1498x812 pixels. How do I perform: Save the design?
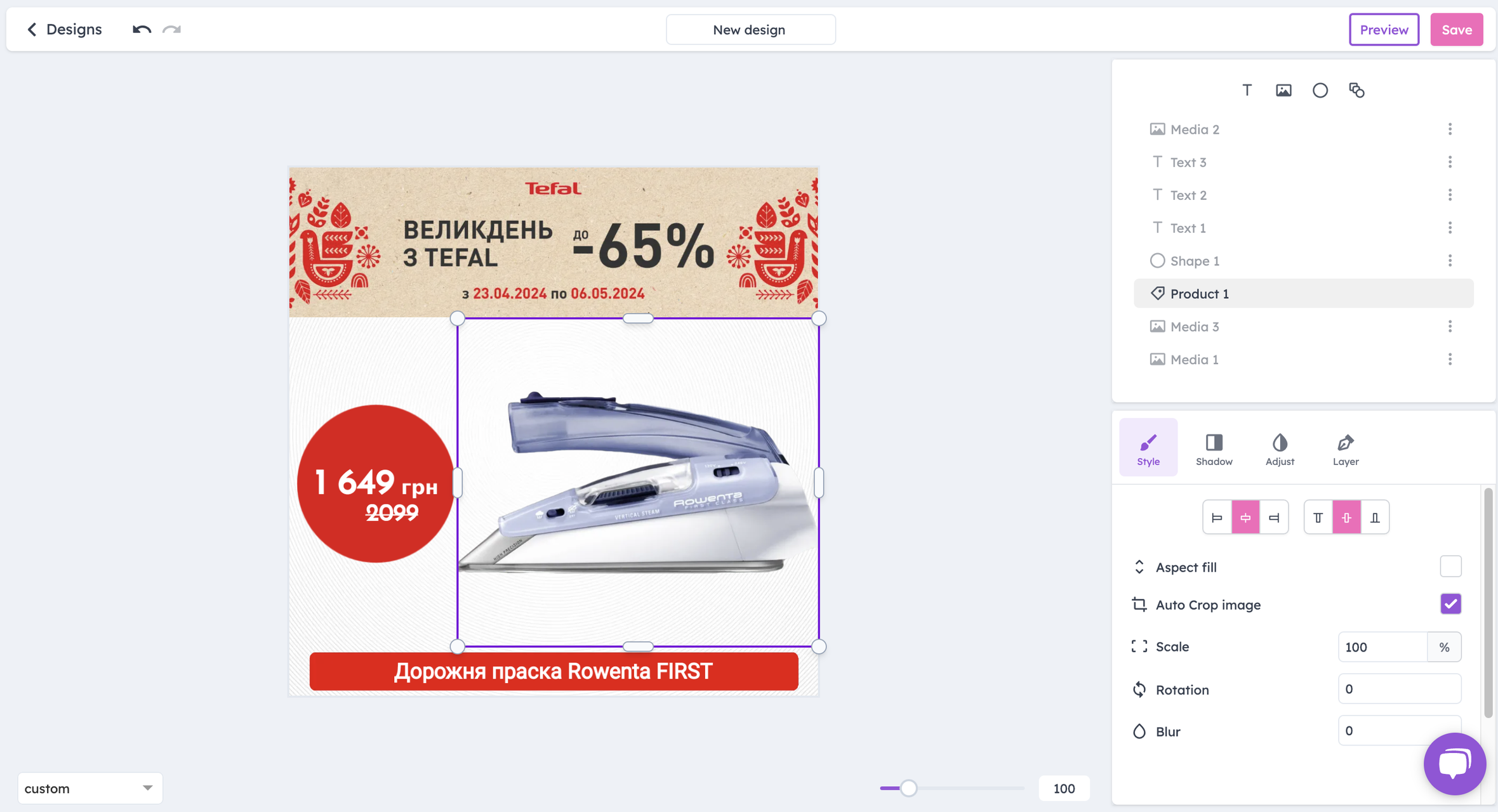1456,29
